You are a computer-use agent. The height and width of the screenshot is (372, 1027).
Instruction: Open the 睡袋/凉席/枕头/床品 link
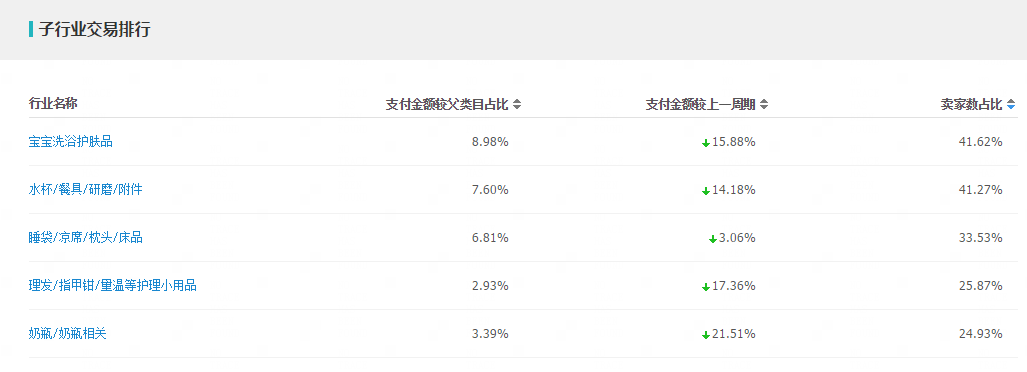86,238
